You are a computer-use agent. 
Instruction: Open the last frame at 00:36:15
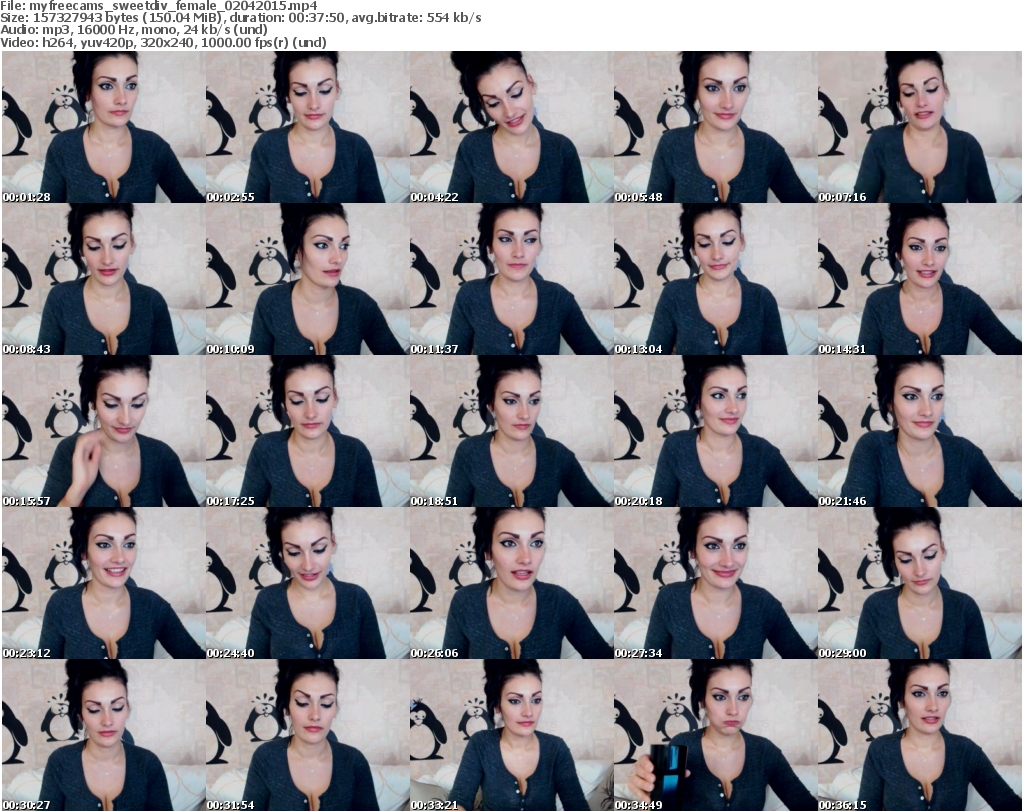[920, 735]
